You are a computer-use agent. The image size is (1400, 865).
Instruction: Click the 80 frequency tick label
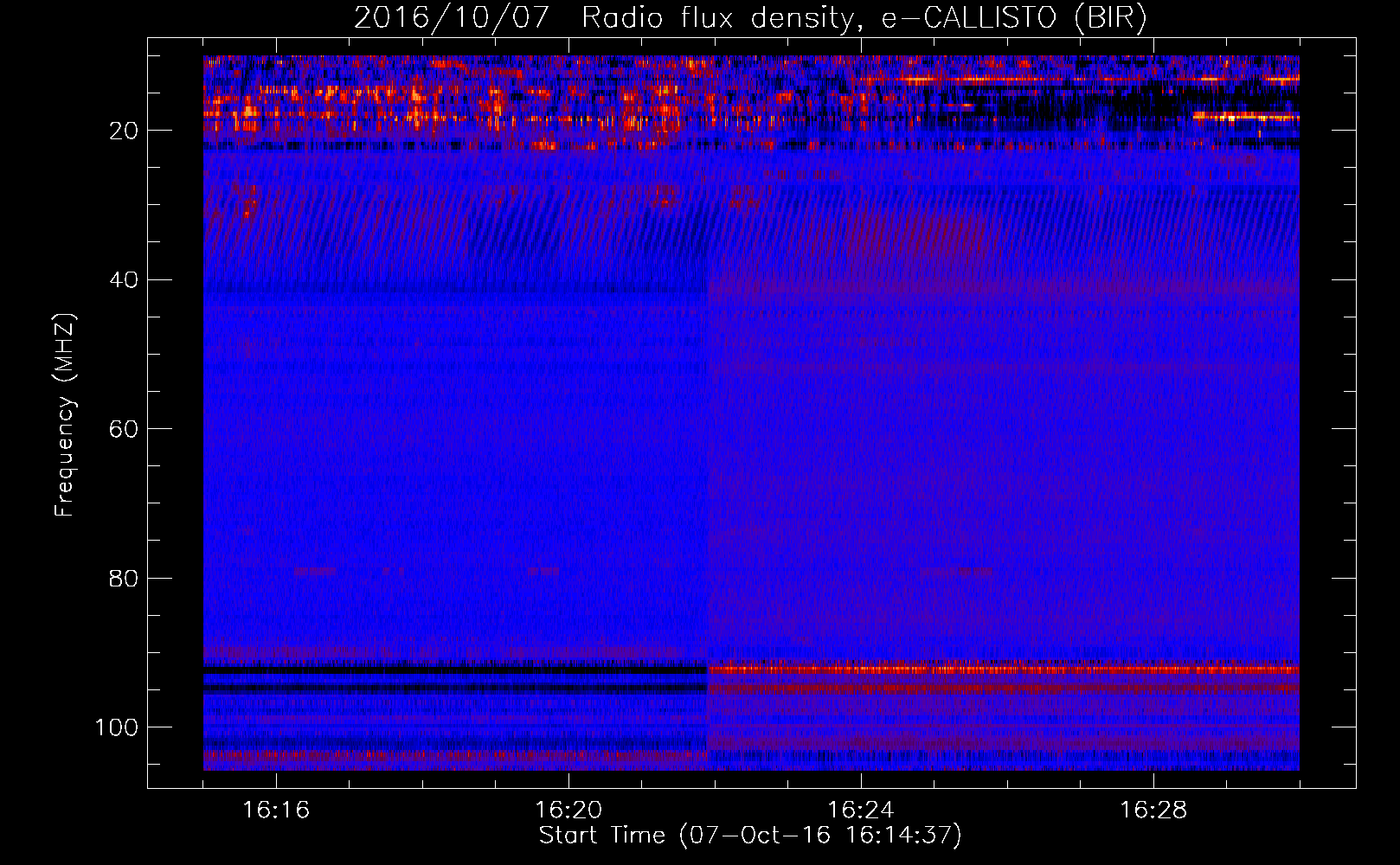(125, 578)
